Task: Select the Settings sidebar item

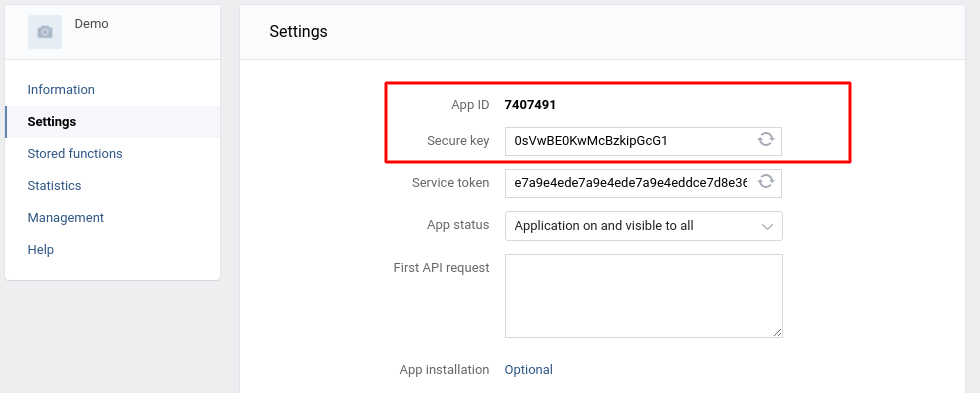Action: pos(52,121)
